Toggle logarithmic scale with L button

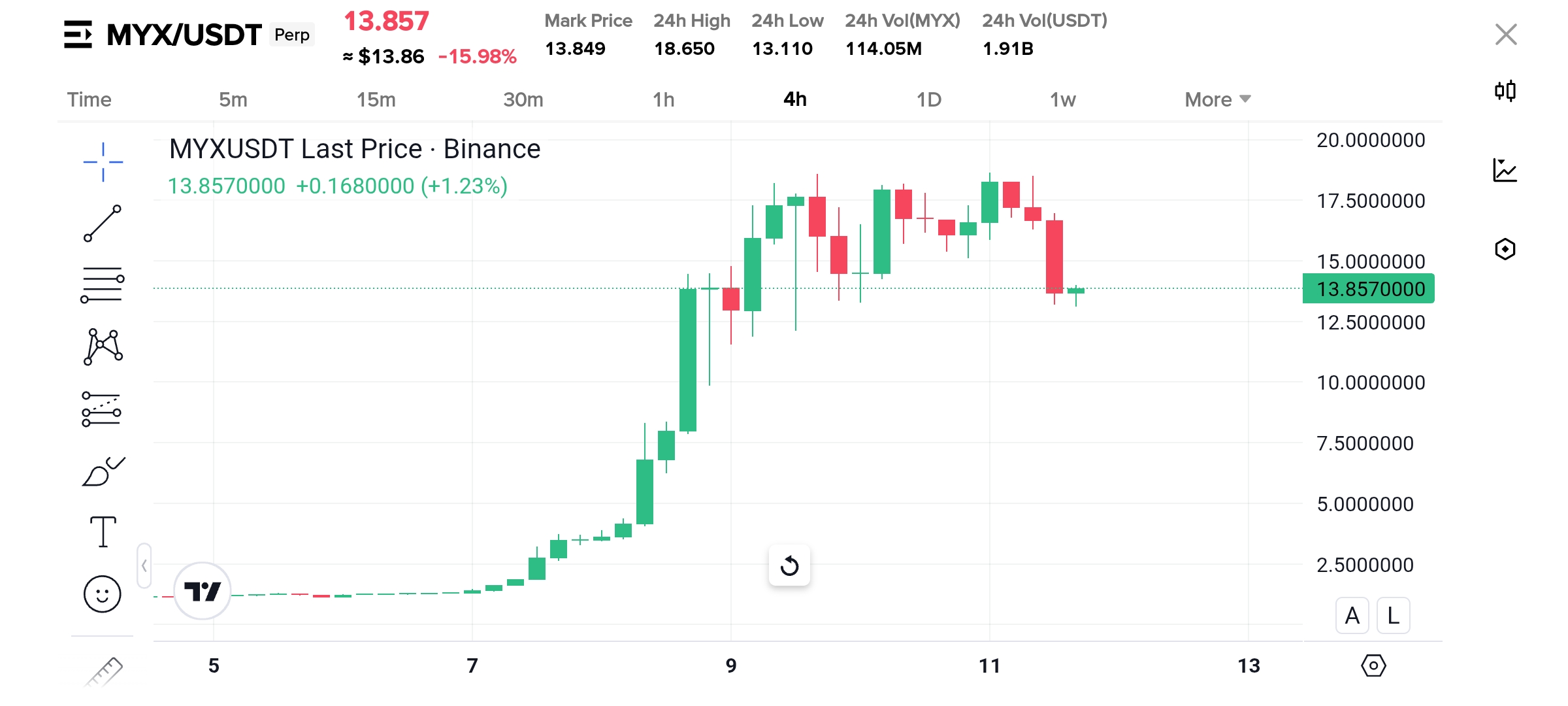coord(1393,616)
